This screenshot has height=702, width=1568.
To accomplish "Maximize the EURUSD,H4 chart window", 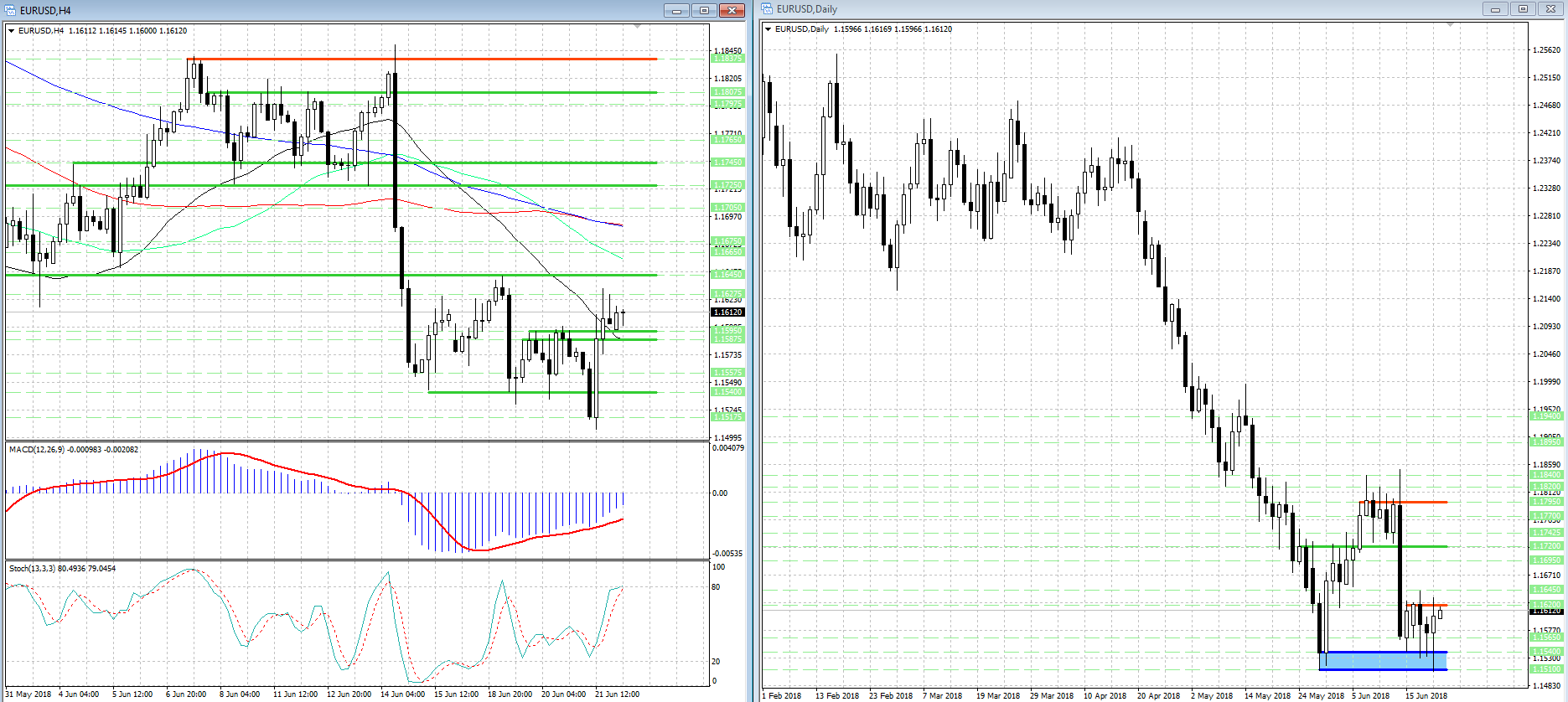I will coord(704,11).
